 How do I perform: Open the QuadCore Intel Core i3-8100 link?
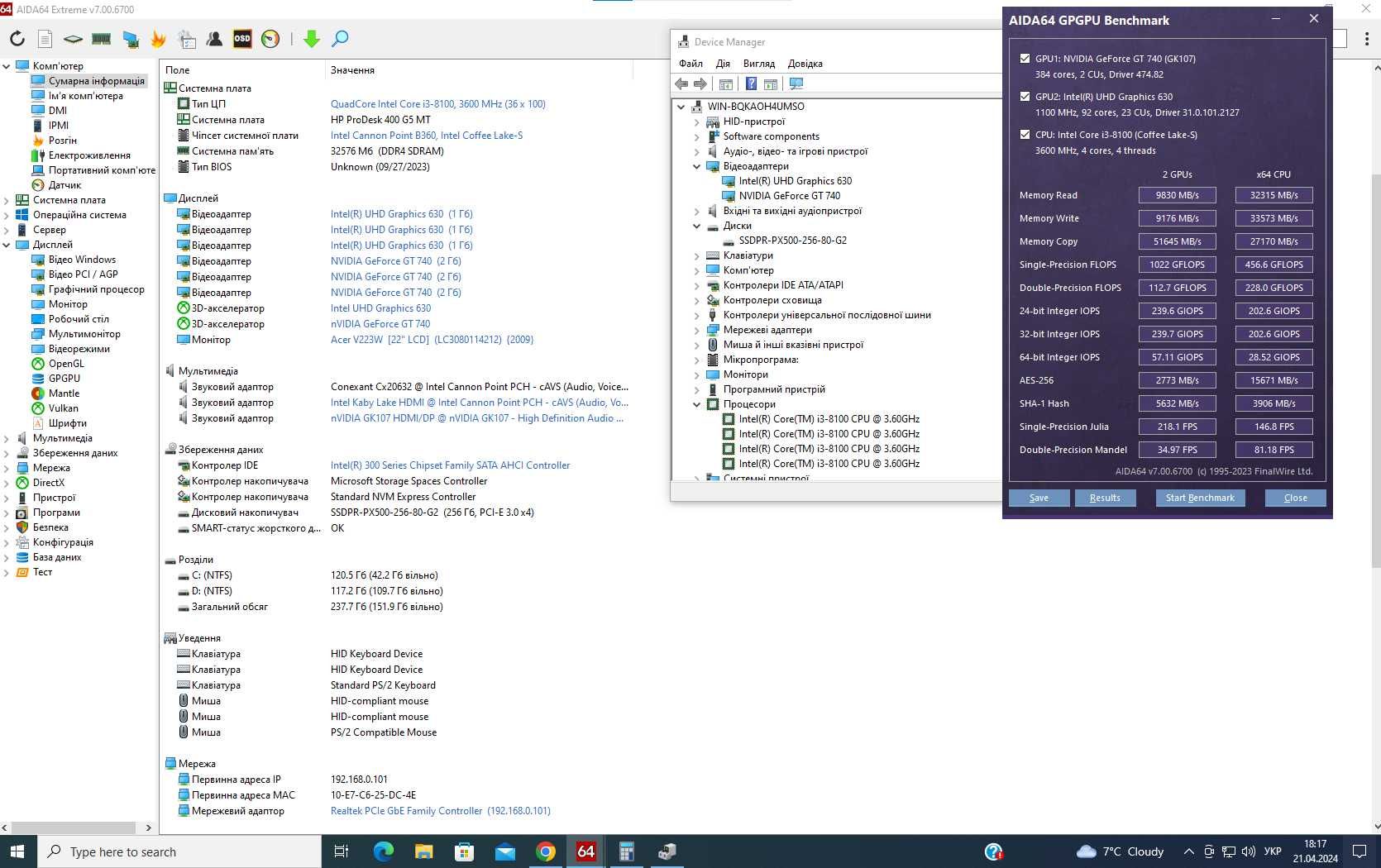438,104
